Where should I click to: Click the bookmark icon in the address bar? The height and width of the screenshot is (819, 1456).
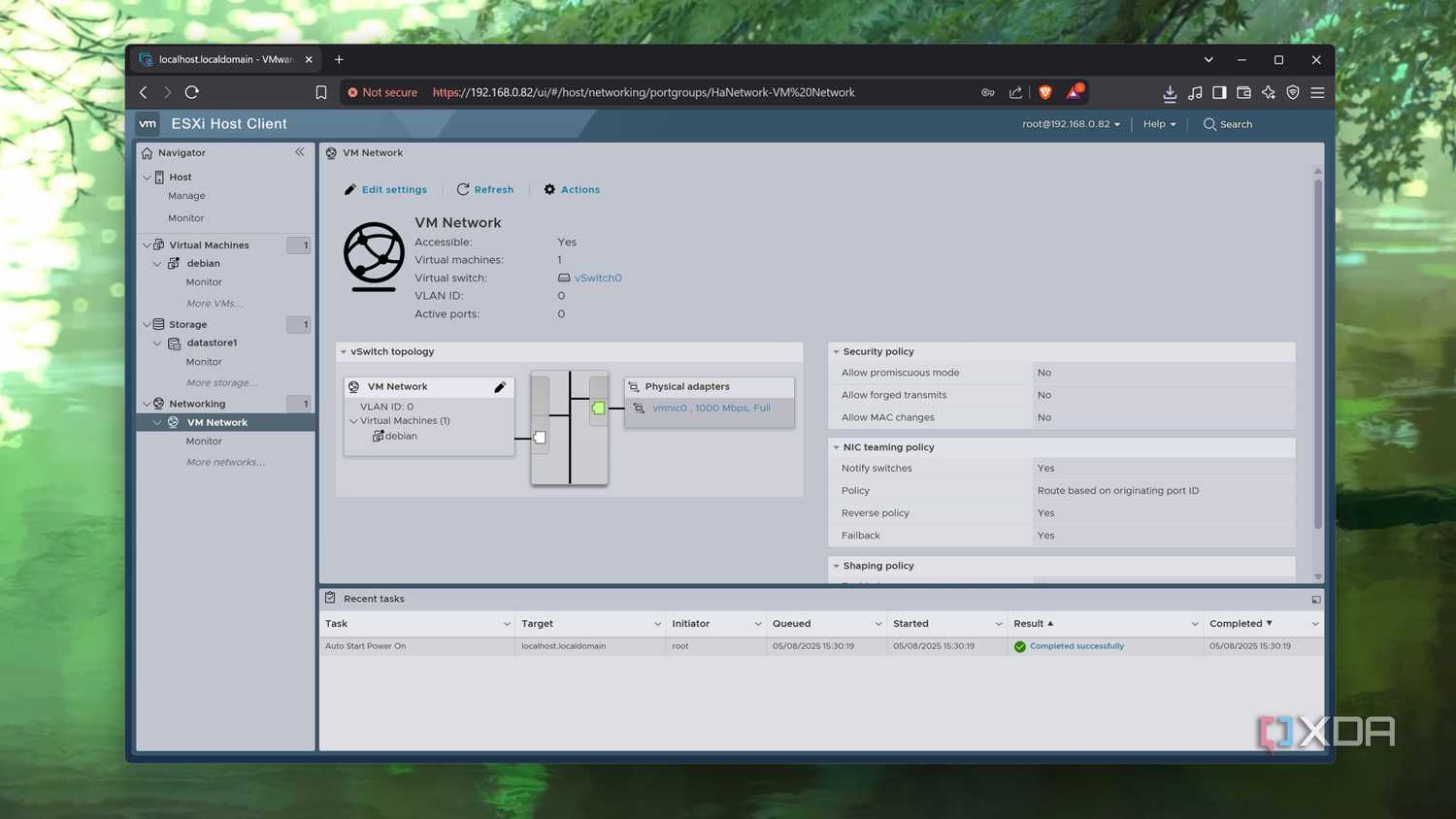[x=321, y=92]
